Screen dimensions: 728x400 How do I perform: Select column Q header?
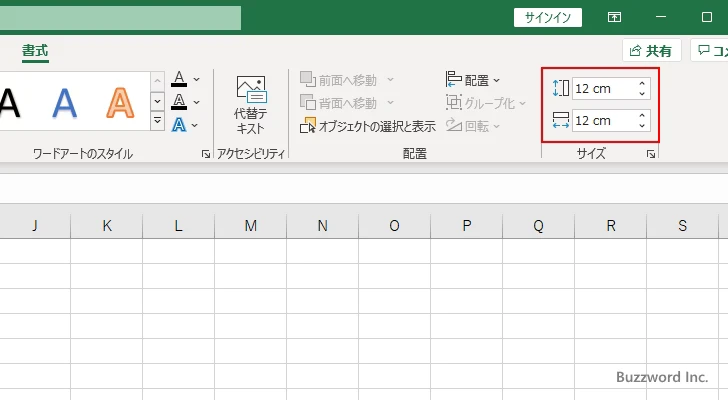(x=539, y=226)
